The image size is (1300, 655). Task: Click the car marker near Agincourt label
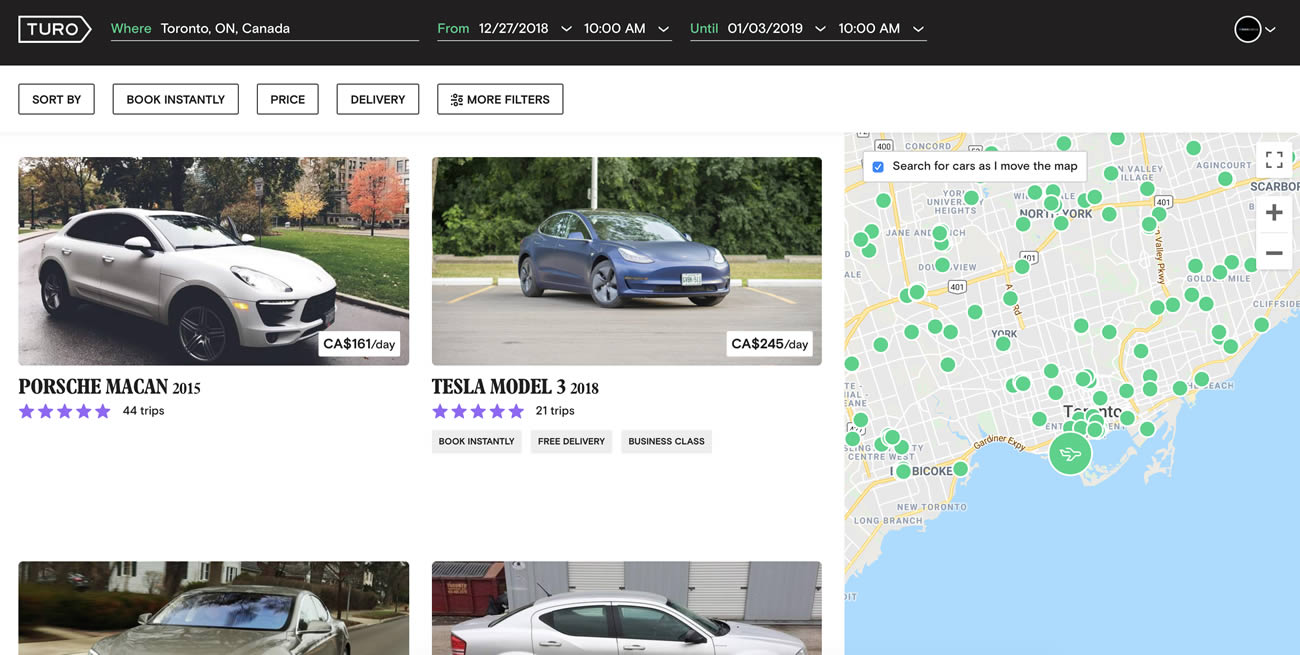coord(1225,179)
